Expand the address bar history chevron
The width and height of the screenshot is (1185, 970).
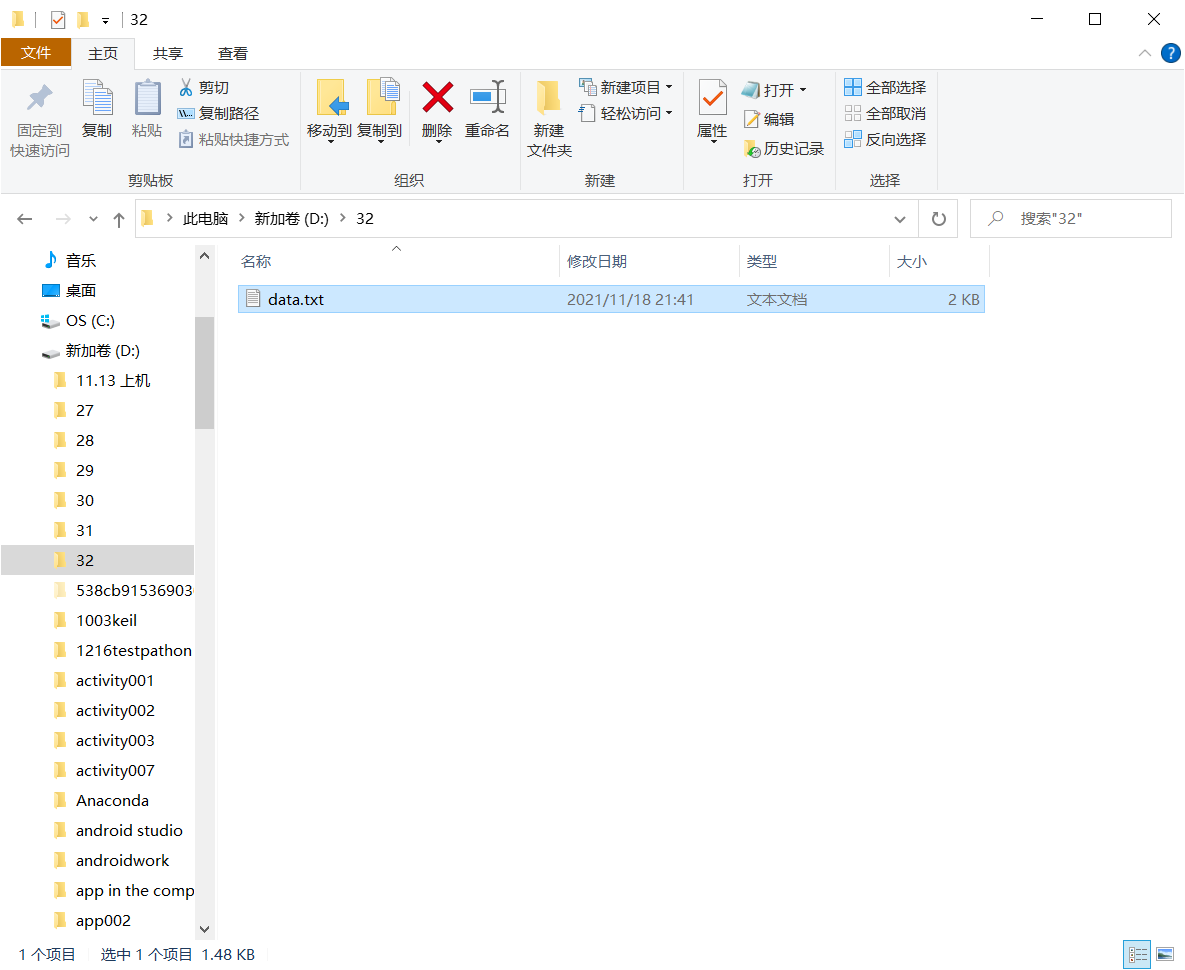[x=899, y=218]
